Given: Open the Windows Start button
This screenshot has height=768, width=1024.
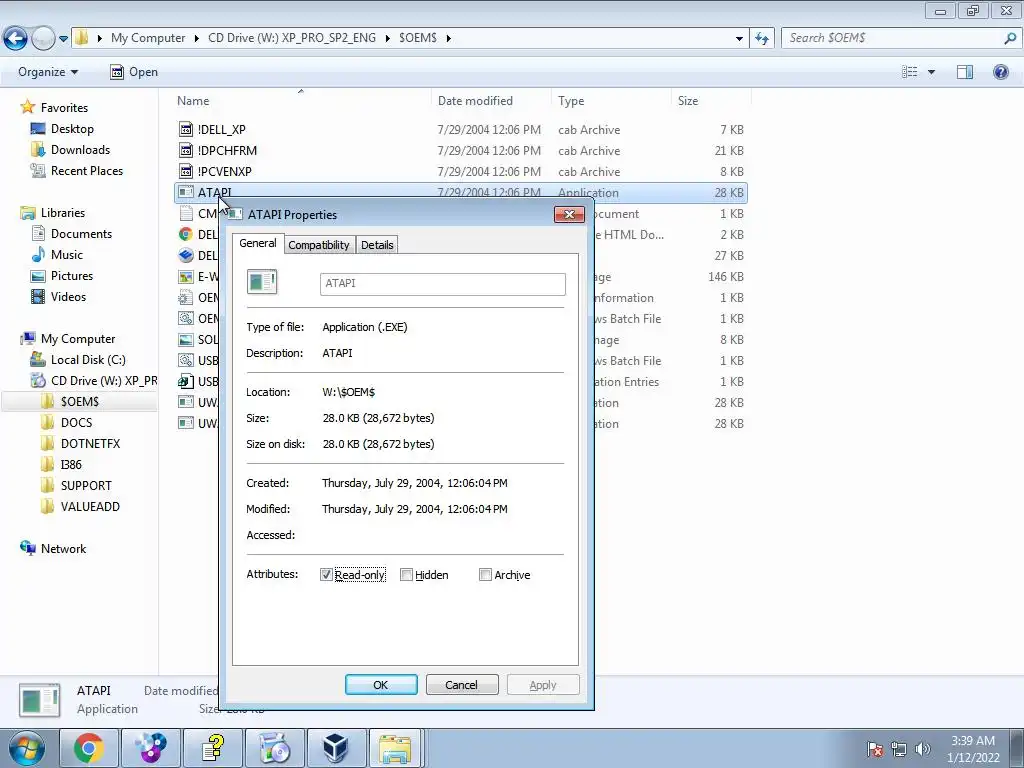Looking at the screenshot, I should [26, 748].
